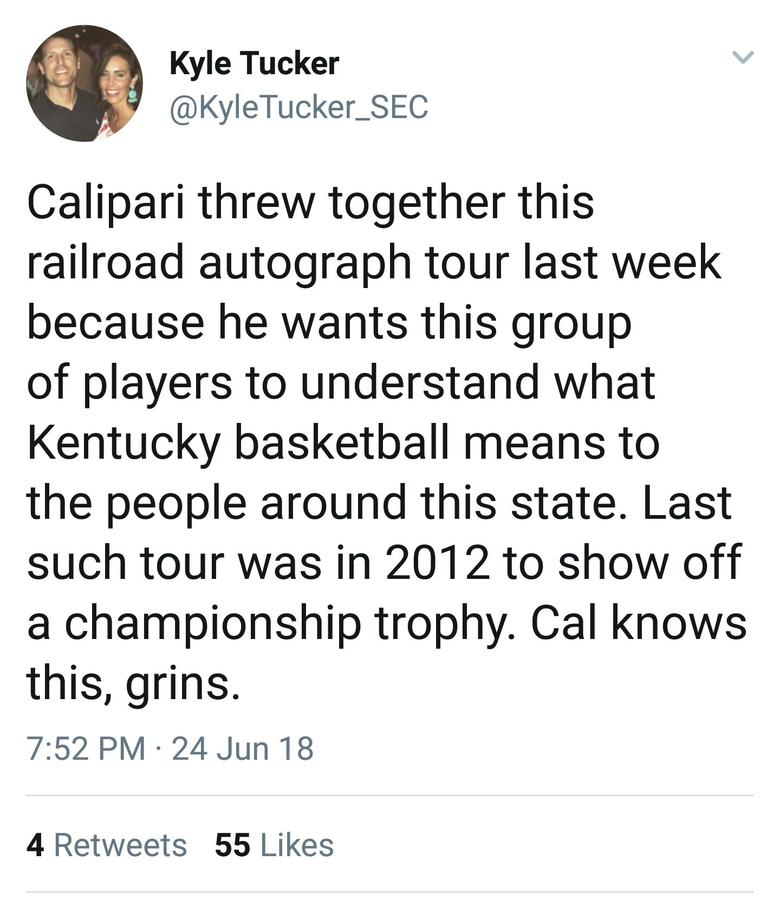
Task: Open the tweet options chevron menu
Action: 741,59
